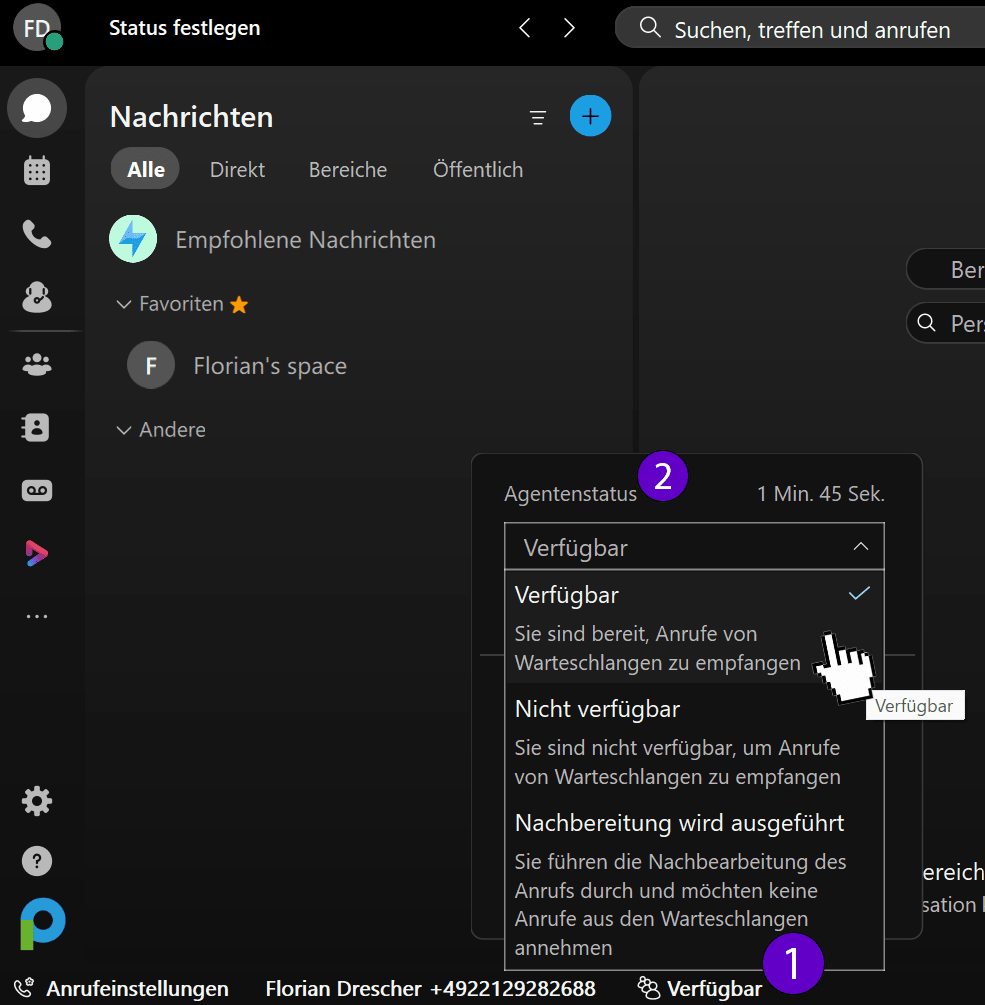Click Status festlegen to set status

[x=185, y=28]
